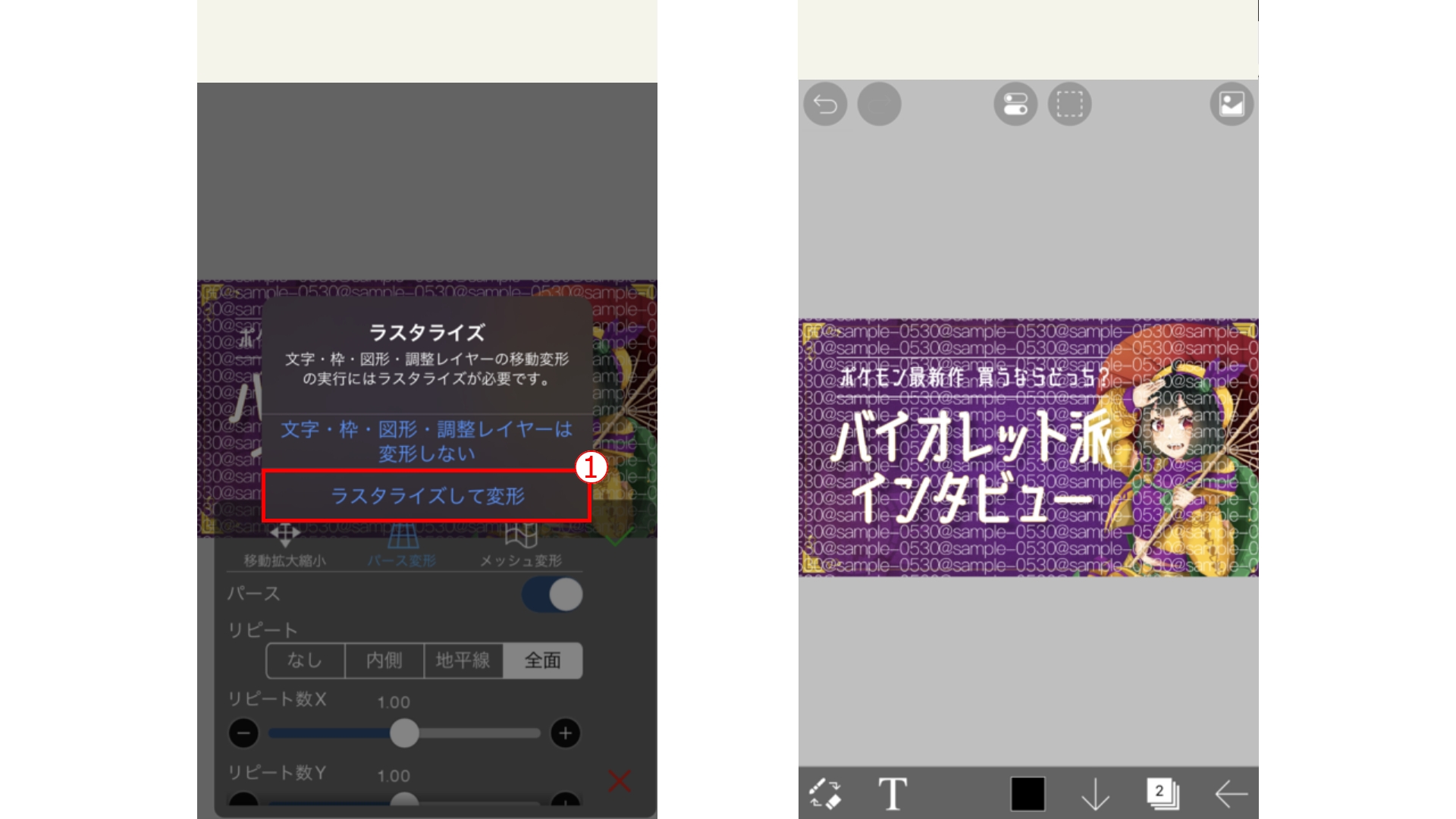Switch between brush and eraser tool
Viewport: 1456px width, 819px height.
click(827, 793)
